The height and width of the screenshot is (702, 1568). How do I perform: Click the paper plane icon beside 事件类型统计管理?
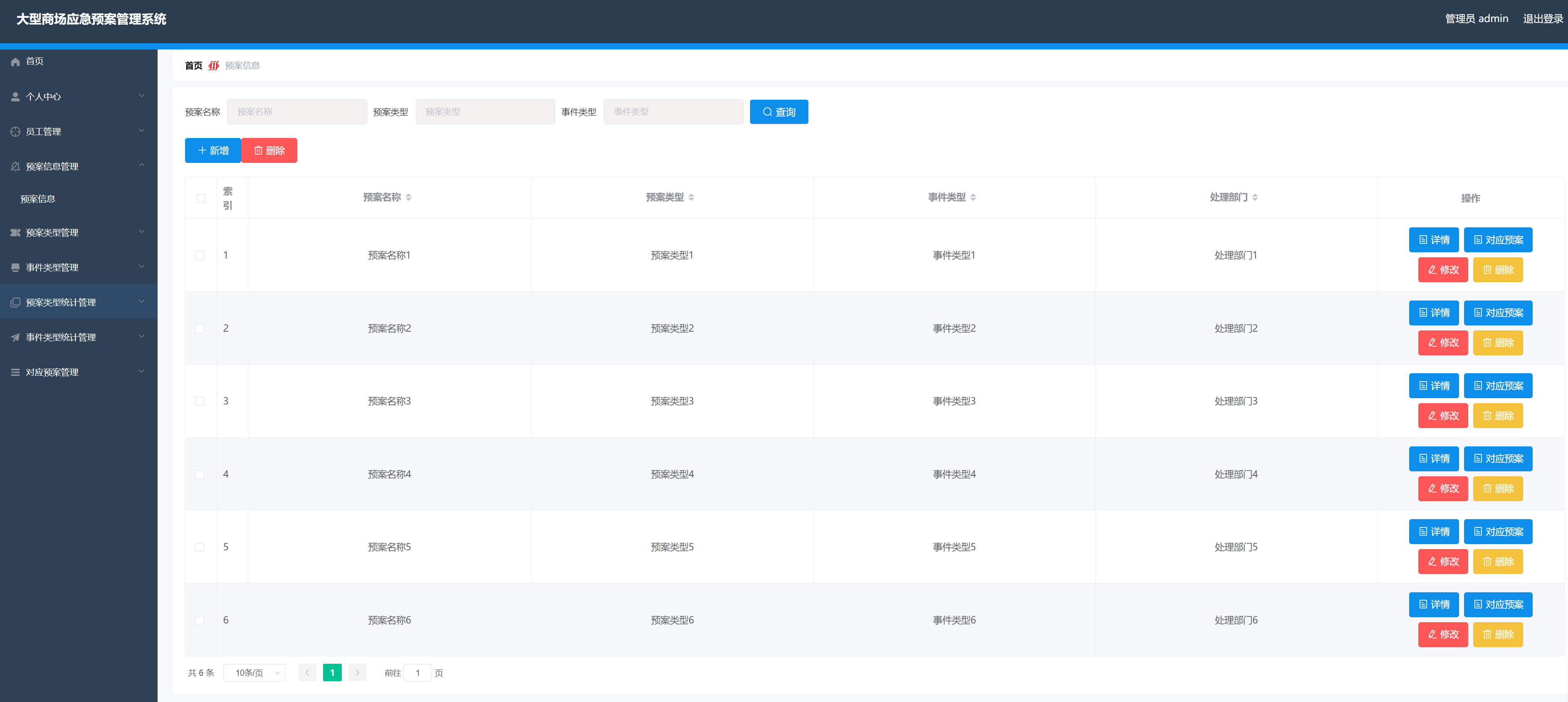[x=15, y=337]
